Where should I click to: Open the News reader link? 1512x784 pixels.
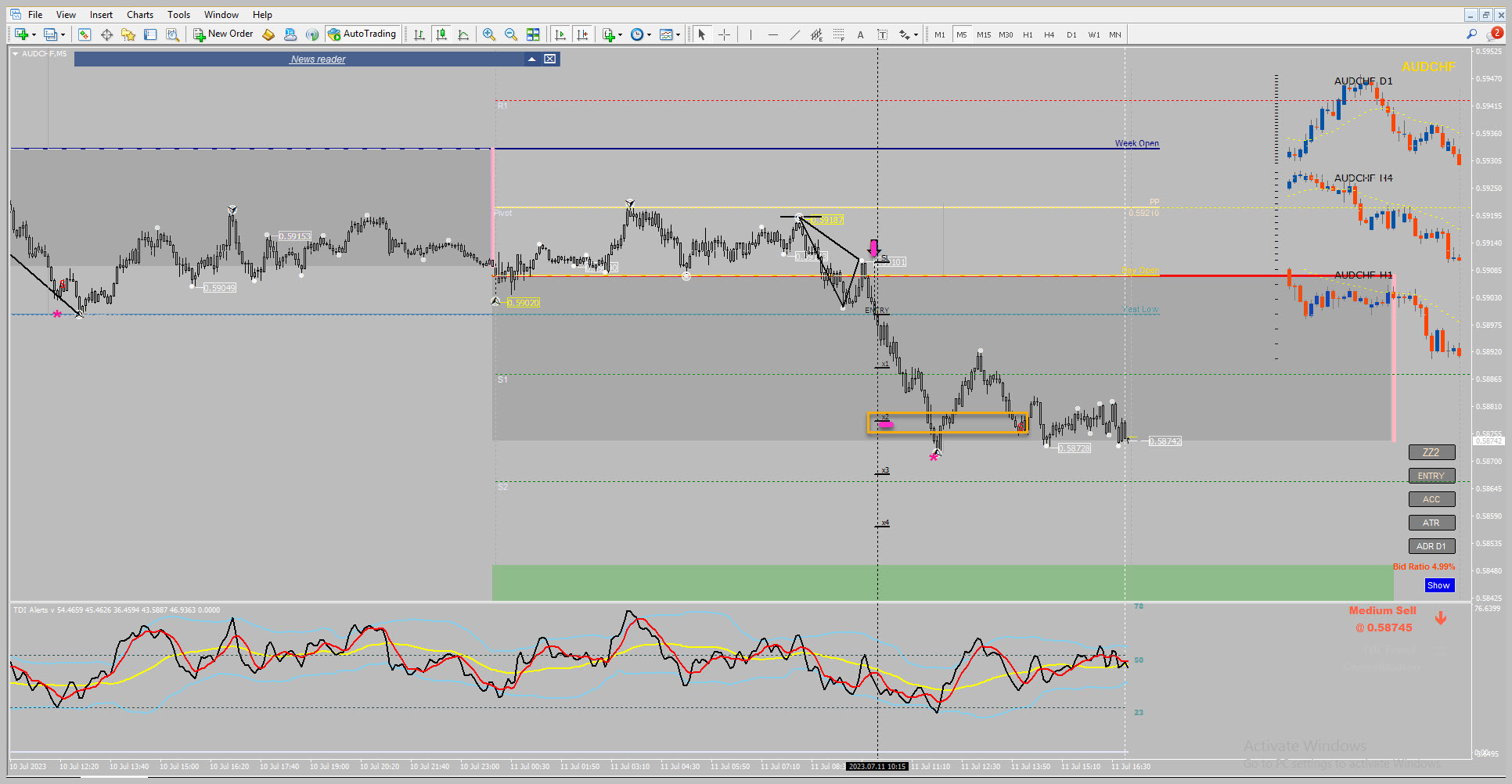pyautogui.click(x=318, y=59)
